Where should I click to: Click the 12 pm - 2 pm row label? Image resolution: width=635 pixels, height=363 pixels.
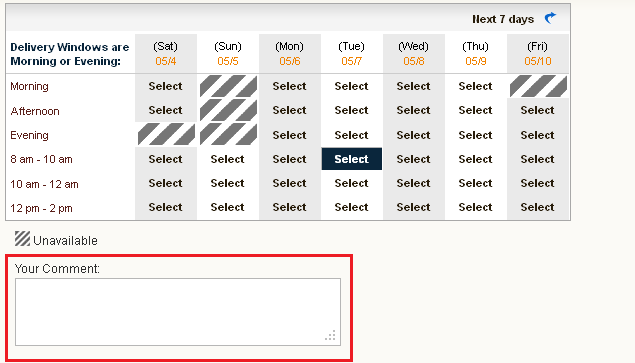pyautogui.click(x=41, y=209)
